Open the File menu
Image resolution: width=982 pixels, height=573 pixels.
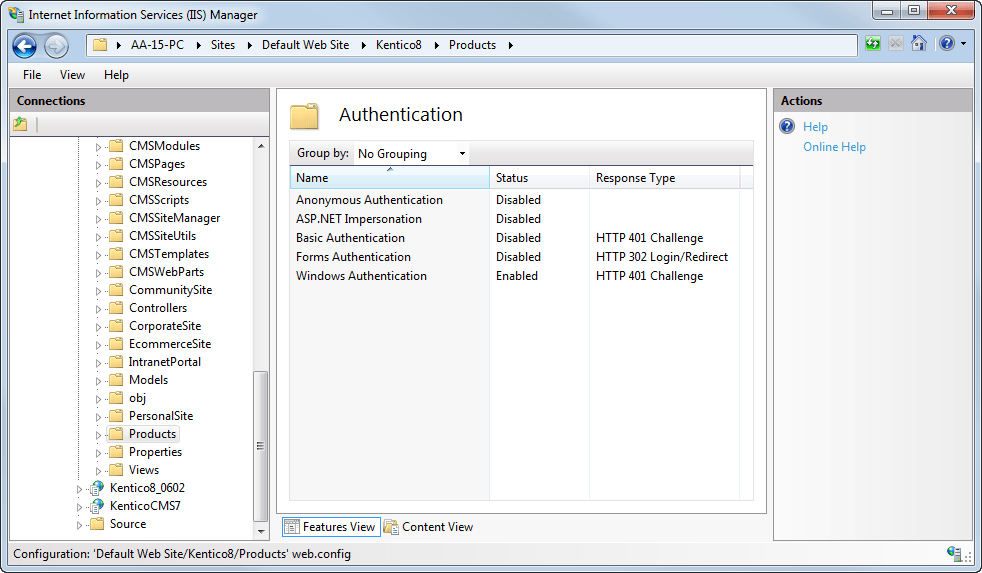pos(32,75)
